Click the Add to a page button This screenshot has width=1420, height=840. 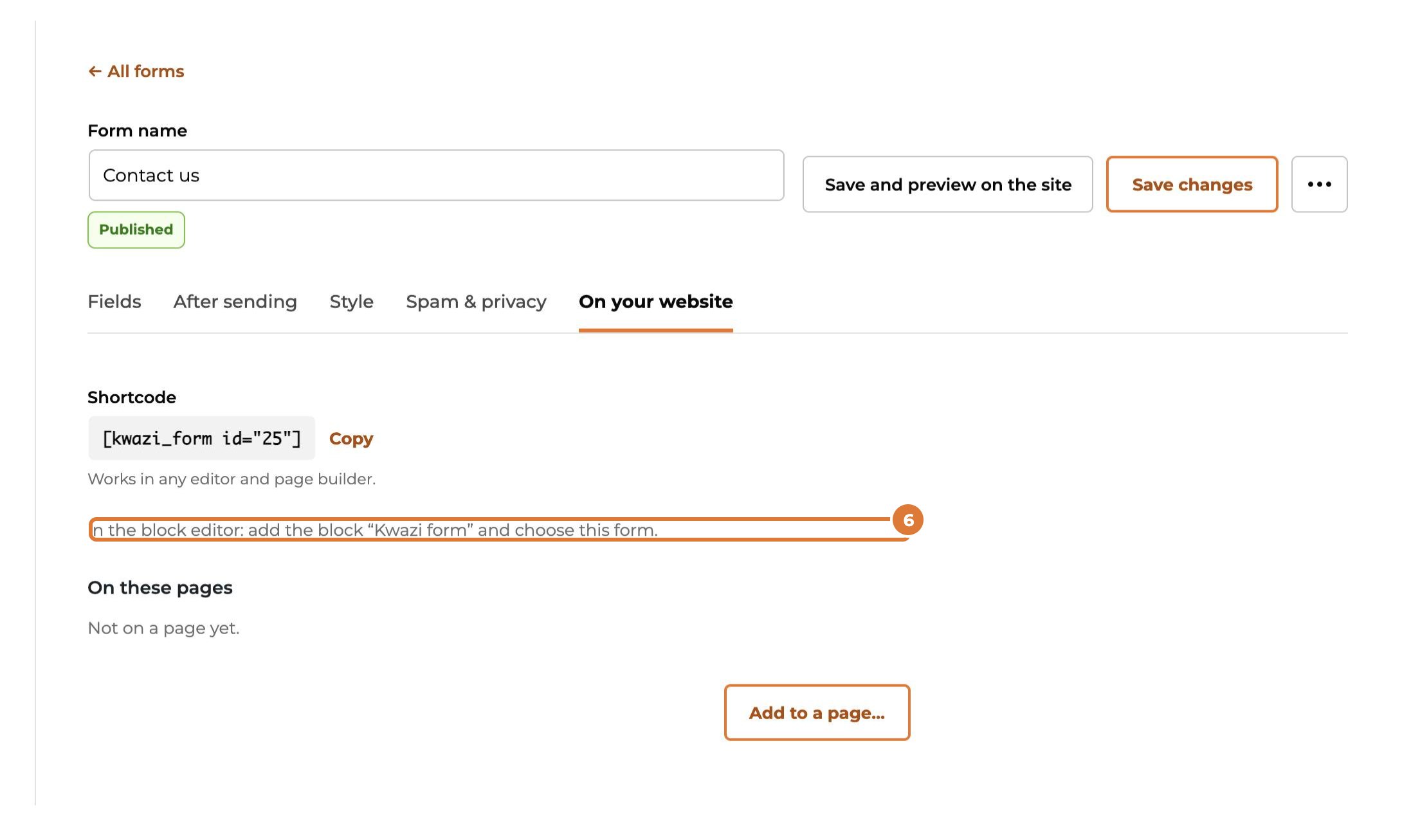(817, 713)
